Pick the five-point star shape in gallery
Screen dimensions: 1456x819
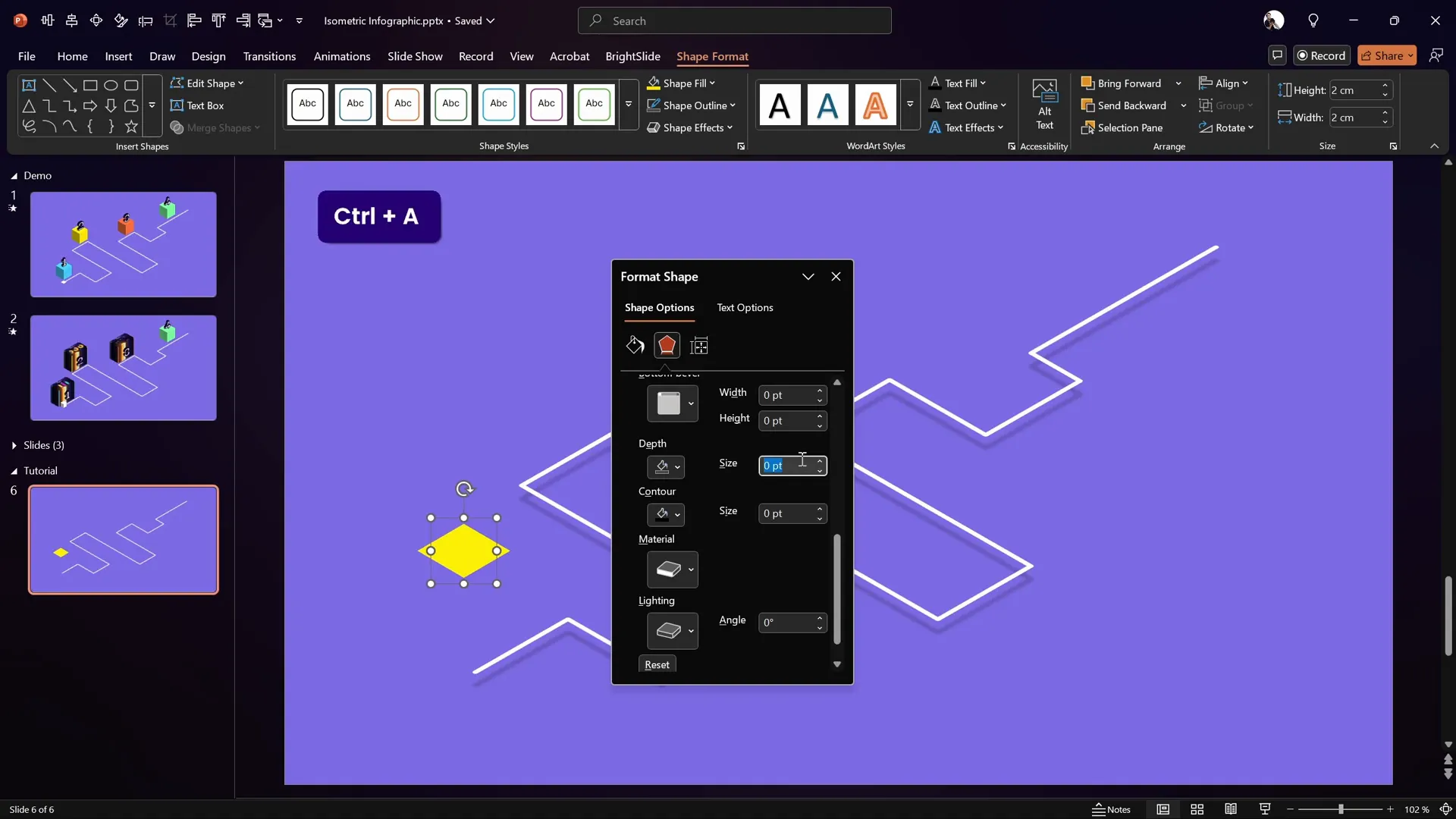coord(131,126)
